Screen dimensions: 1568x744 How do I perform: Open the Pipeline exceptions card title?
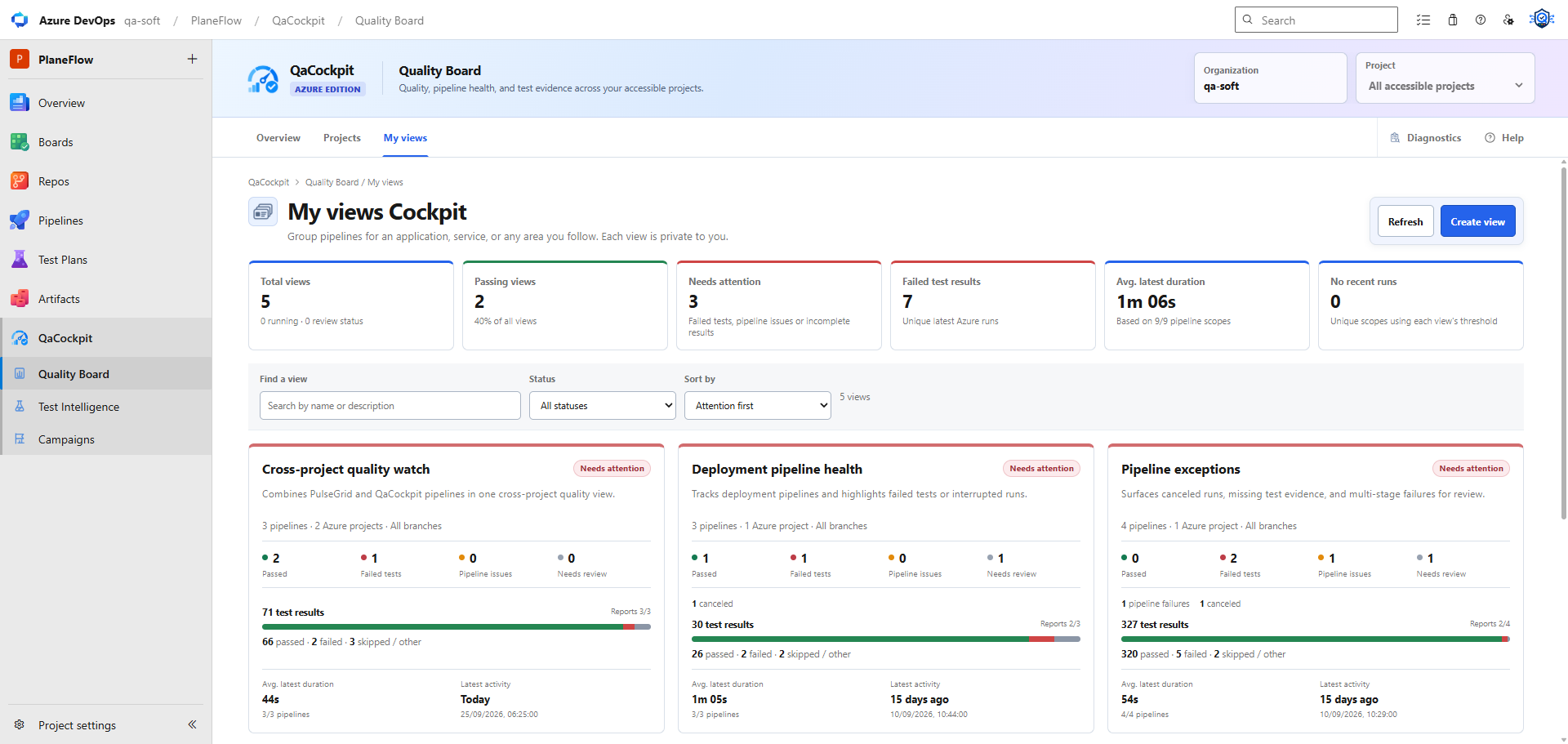tap(1181, 469)
